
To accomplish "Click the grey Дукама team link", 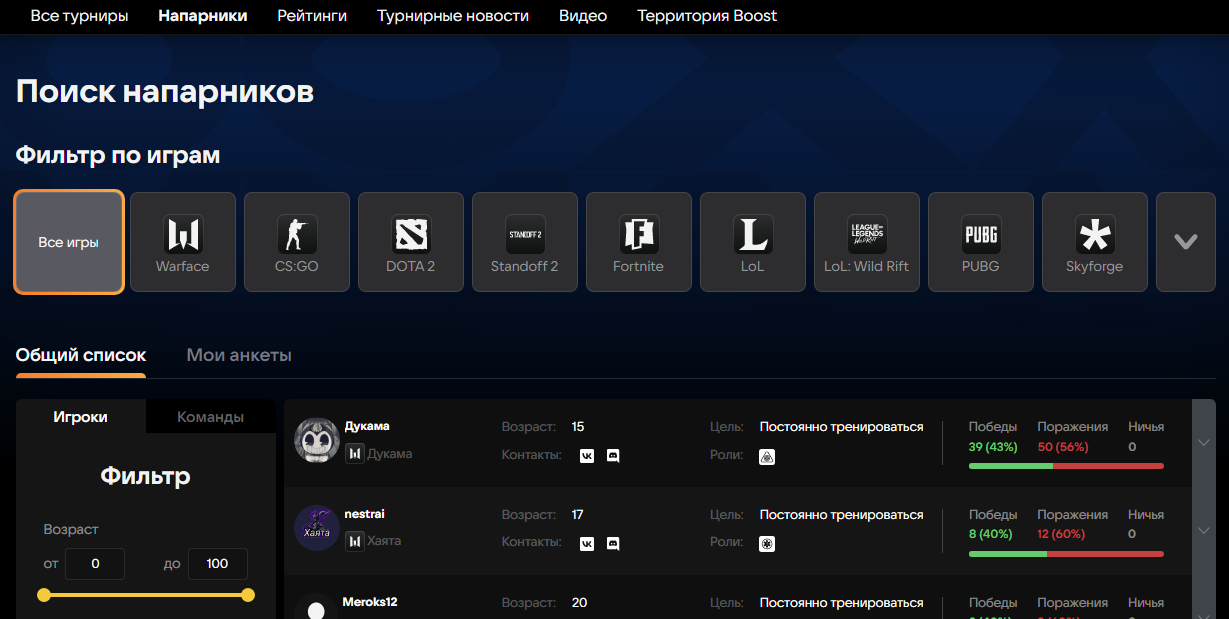I will coord(390,454).
